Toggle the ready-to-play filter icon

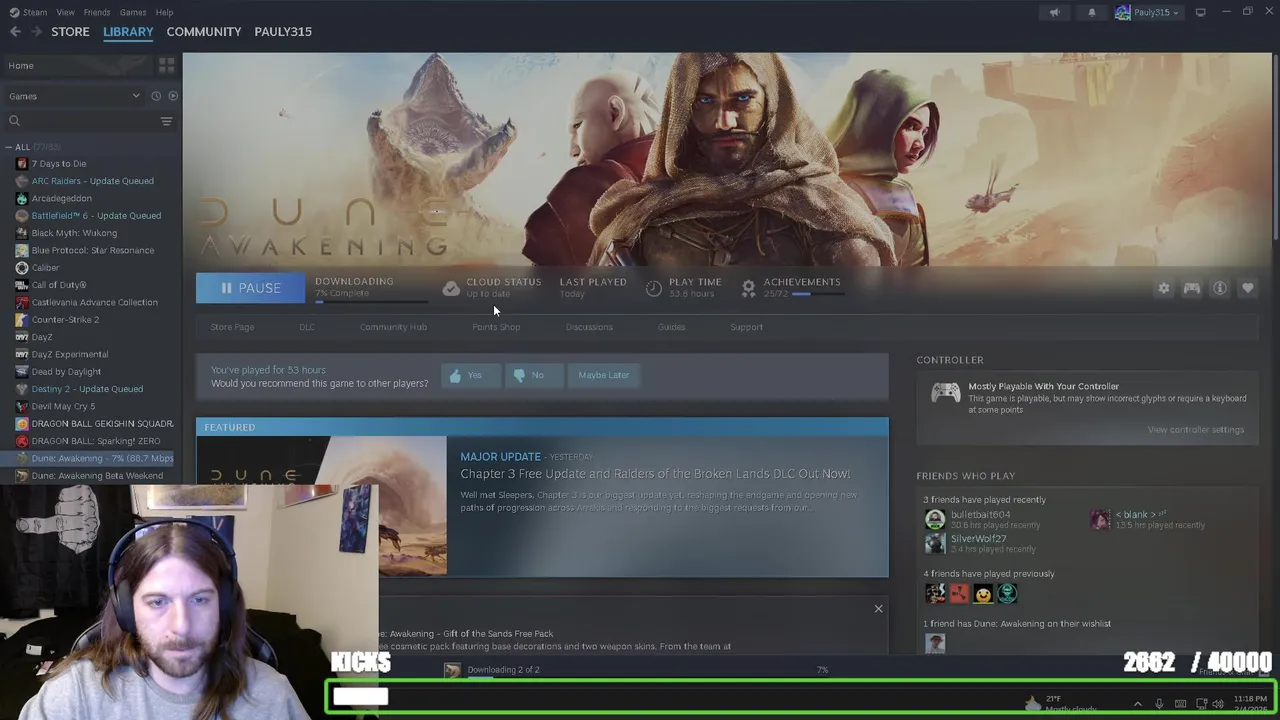173,96
